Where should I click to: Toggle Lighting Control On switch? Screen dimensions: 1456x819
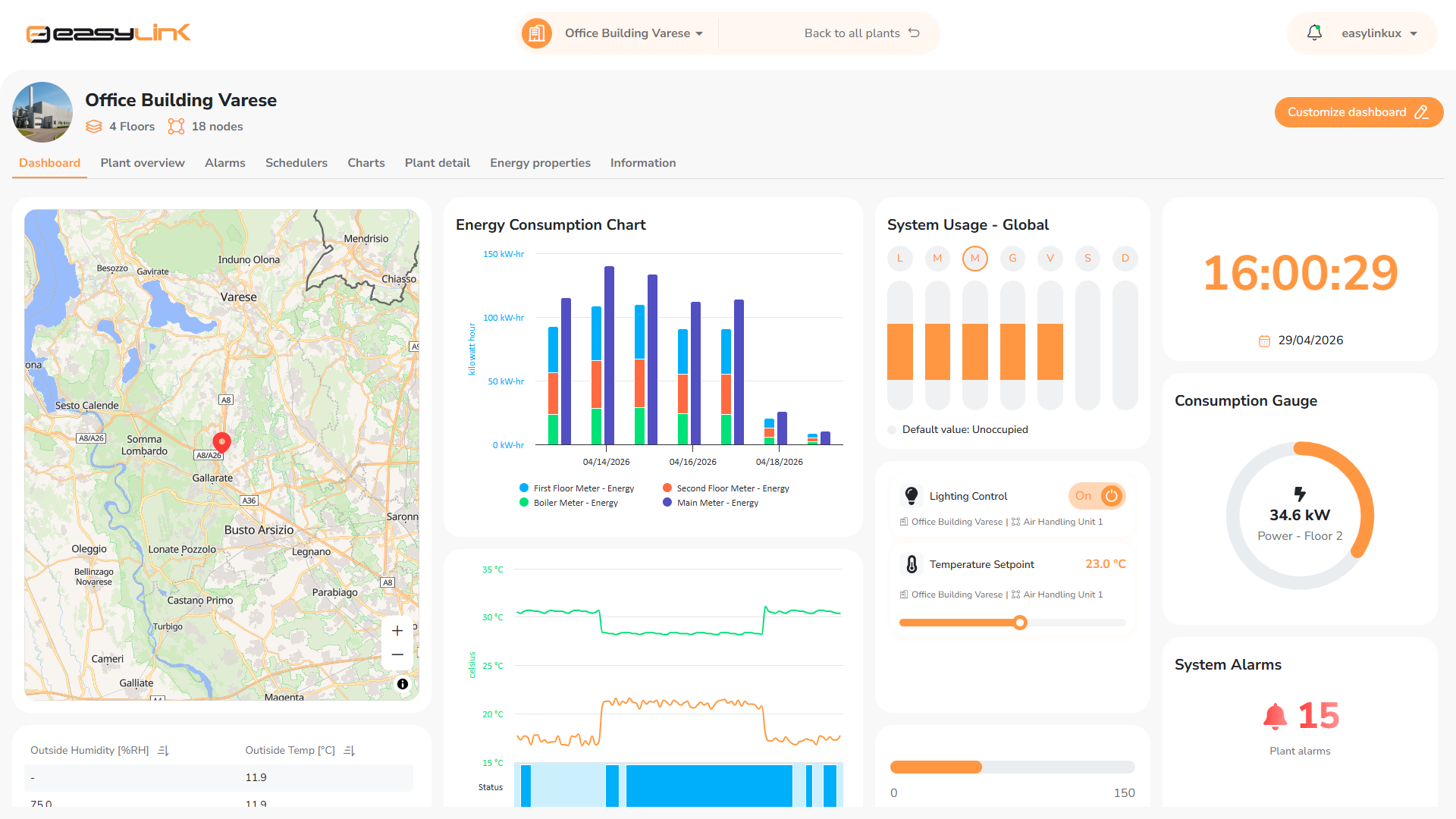(x=1097, y=496)
